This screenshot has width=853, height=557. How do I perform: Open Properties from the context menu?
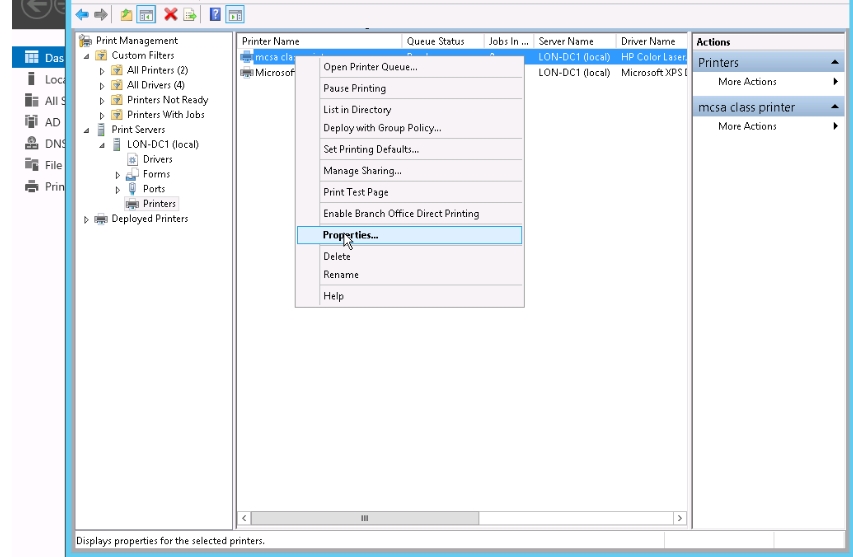pos(409,235)
